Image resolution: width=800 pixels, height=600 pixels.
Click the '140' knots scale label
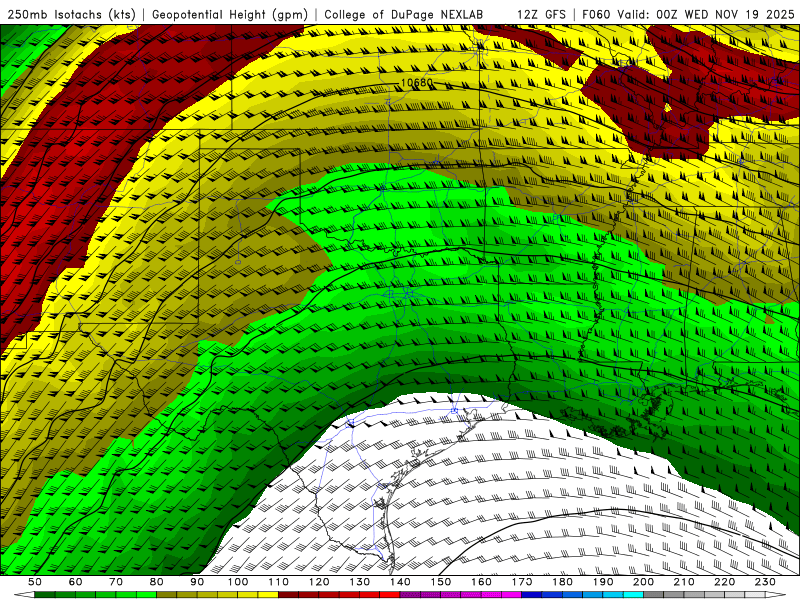tap(400, 582)
